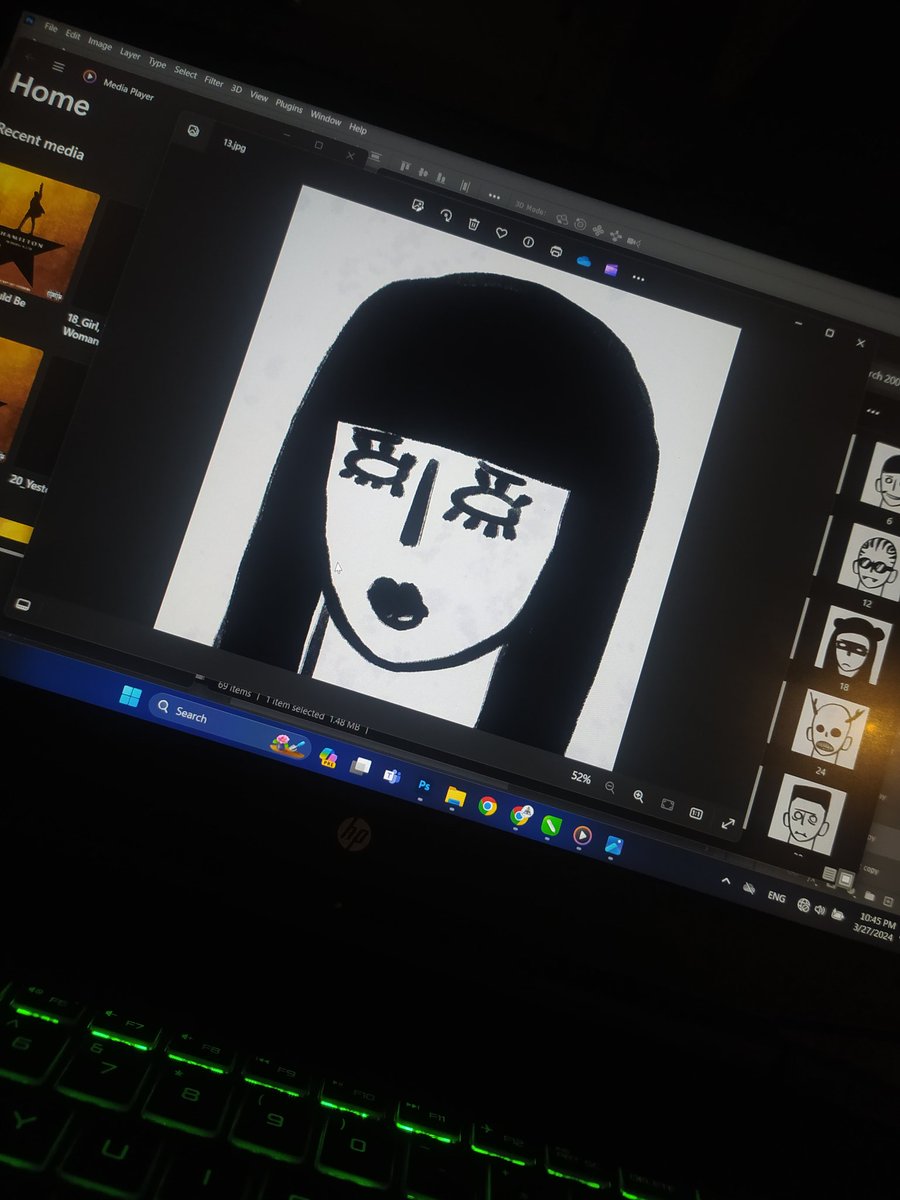This screenshot has width=900, height=1200.
Task: Click the Edit image icon in Photos toolbar
Action: tap(419, 205)
